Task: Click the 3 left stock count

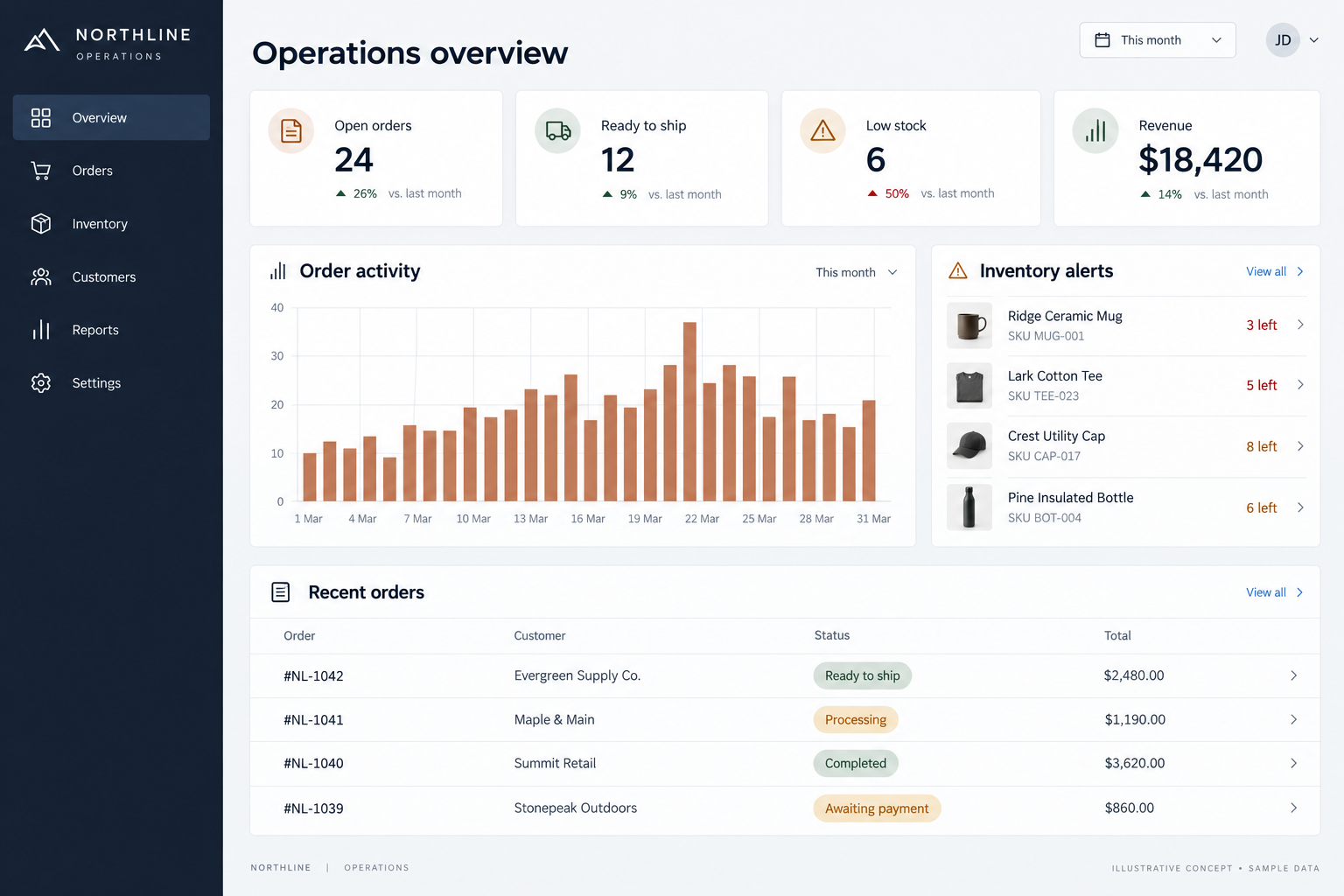Action: pos(1262,325)
